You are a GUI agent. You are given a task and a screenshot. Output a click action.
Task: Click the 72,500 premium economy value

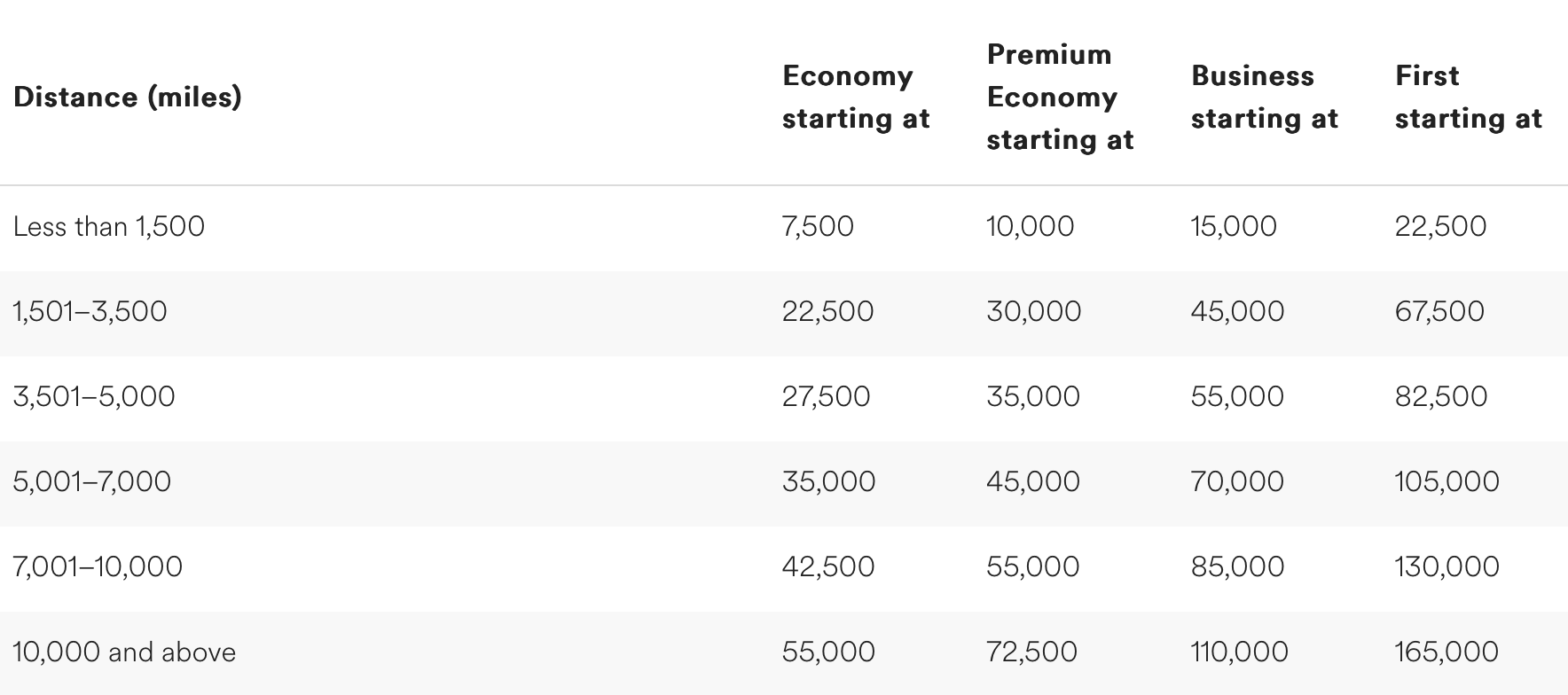pyautogui.click(x=1031, y=652)
